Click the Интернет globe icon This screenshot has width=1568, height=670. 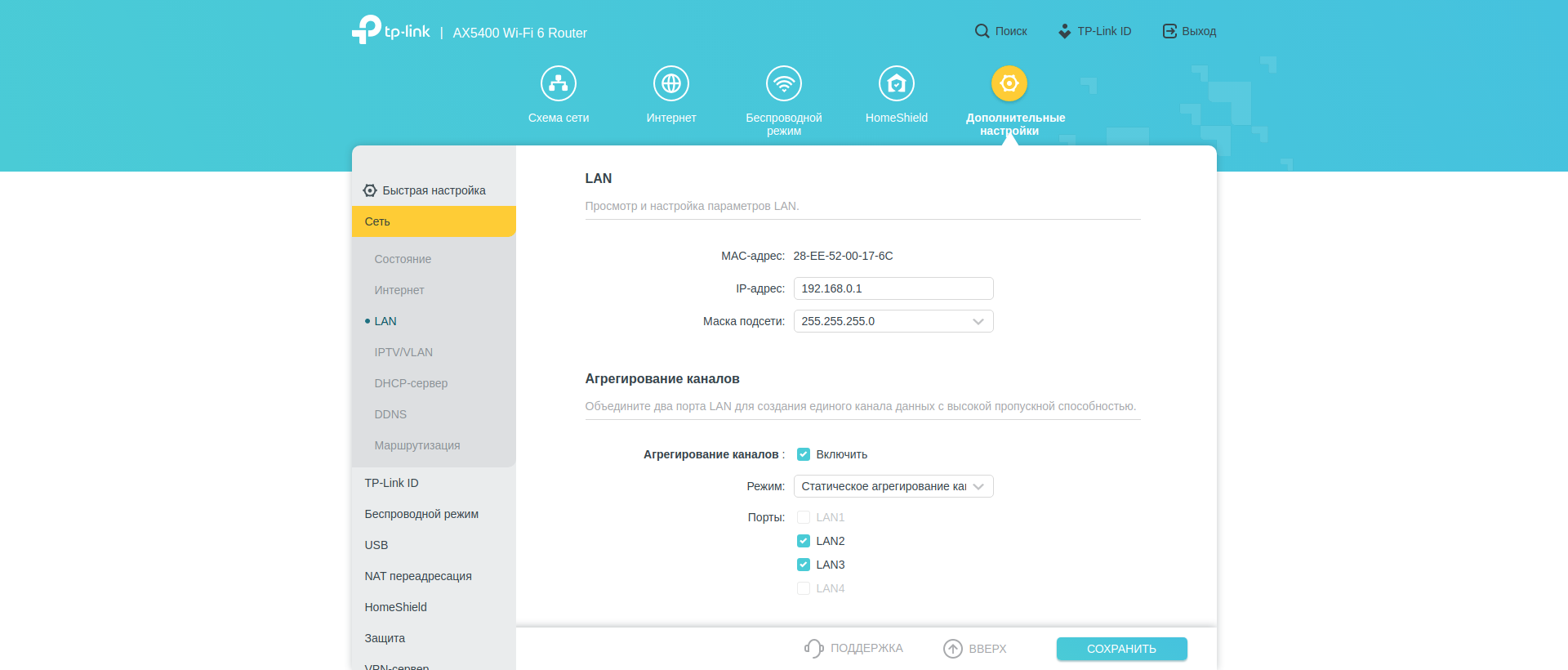pos(671,83)
